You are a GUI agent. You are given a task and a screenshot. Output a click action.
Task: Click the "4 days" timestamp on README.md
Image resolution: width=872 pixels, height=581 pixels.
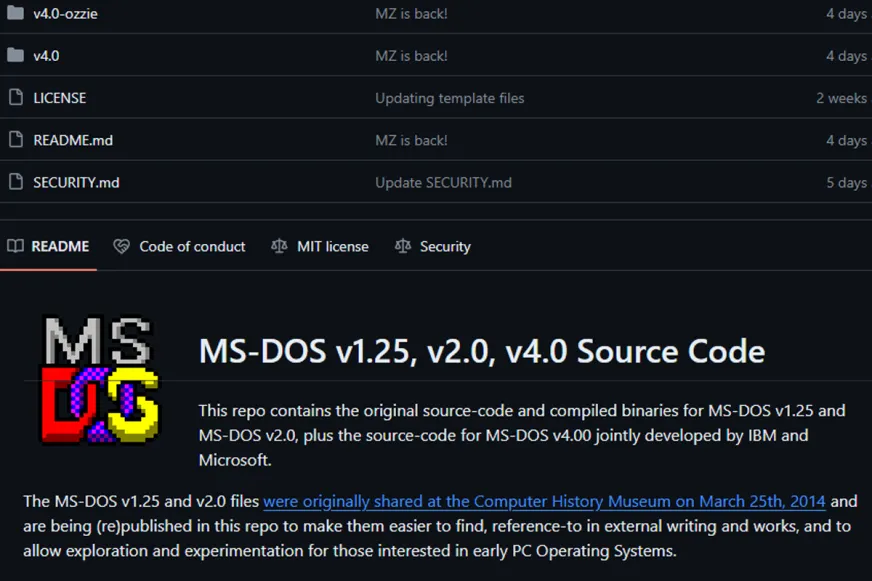[846, 140]
